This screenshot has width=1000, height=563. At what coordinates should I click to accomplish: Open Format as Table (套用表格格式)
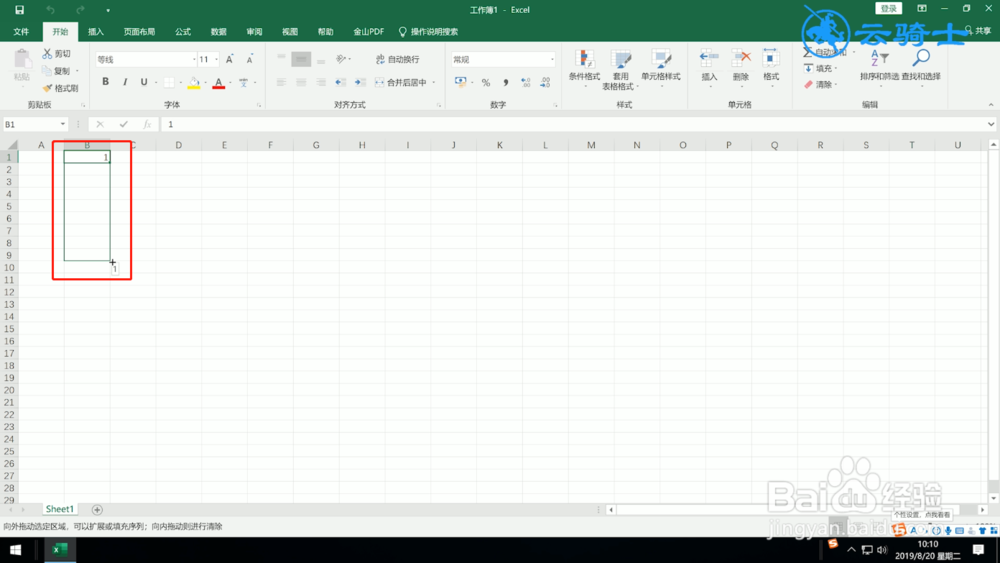pyautogui.click(x=620, y=69)
